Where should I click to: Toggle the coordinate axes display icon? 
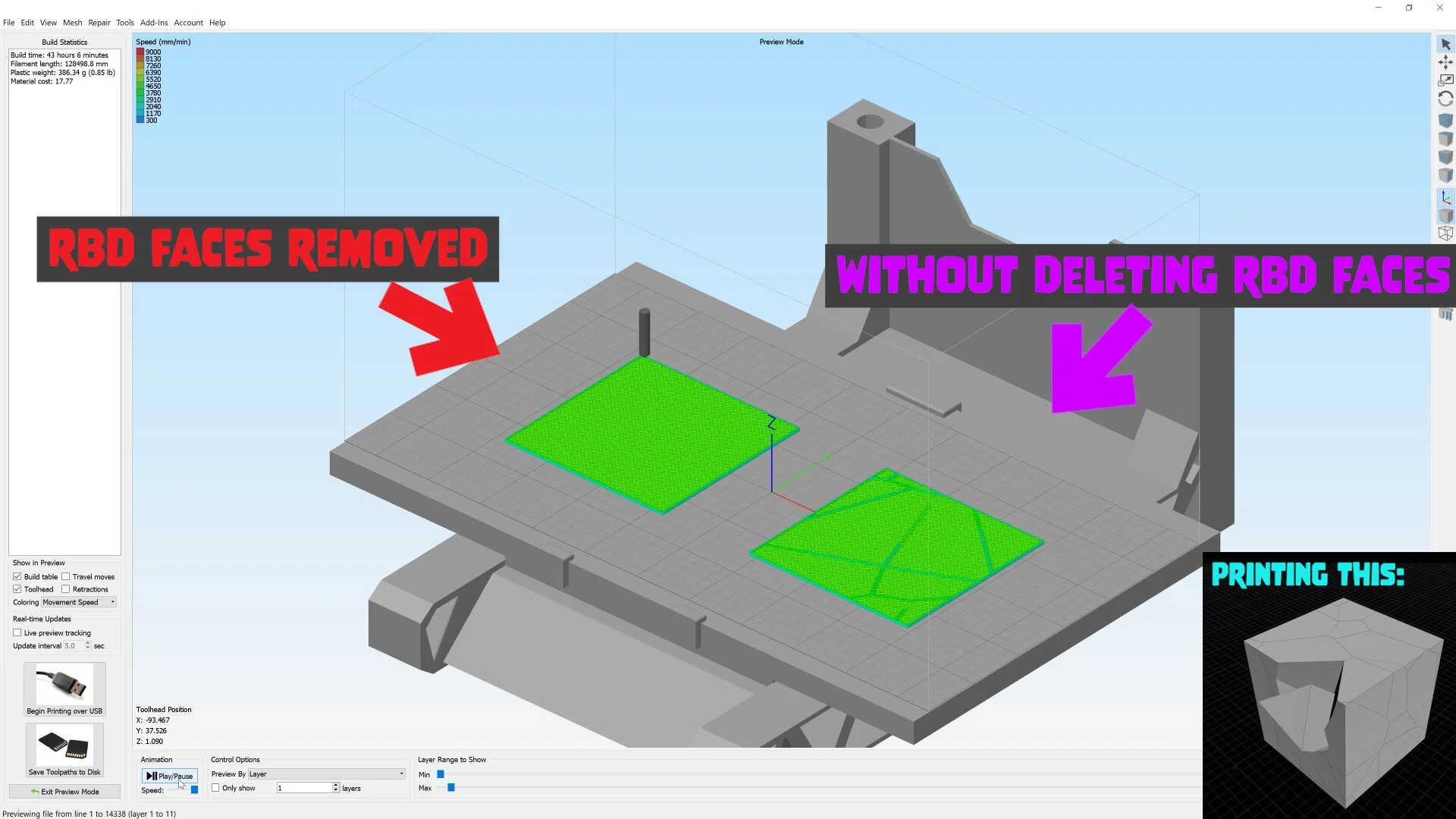[1445, 198]
